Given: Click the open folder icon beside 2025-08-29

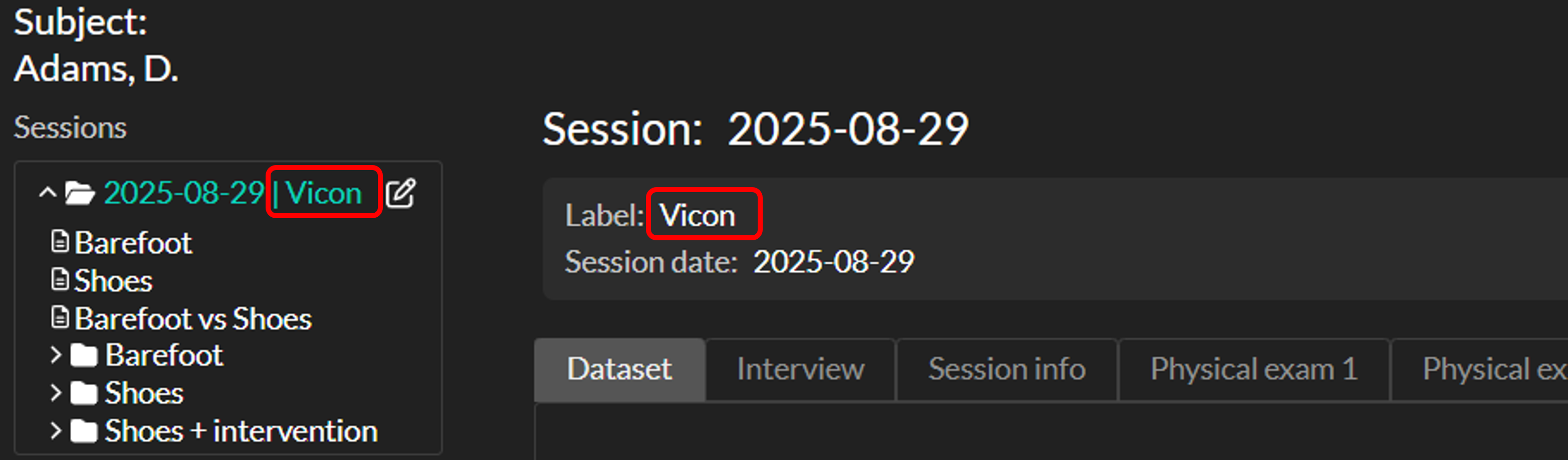Looking at the screenshot, I should [80, 194].
